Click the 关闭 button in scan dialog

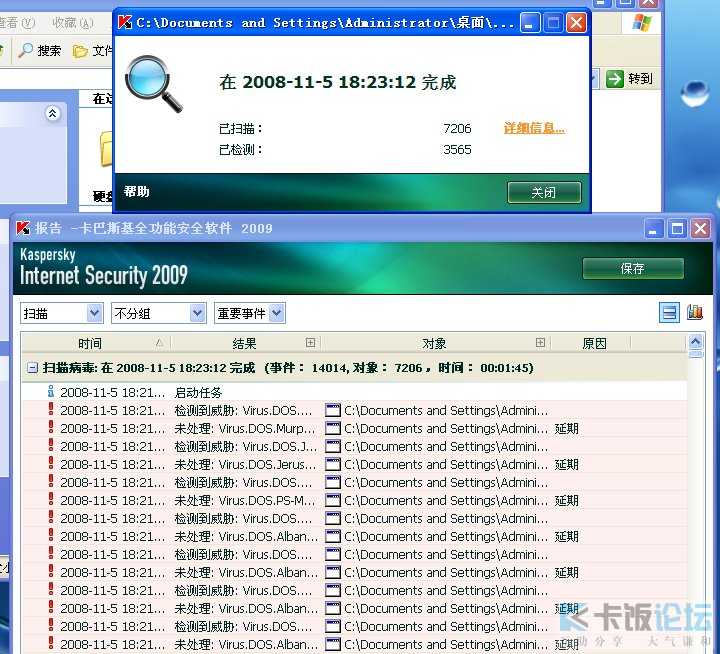[x=544, y=192]
